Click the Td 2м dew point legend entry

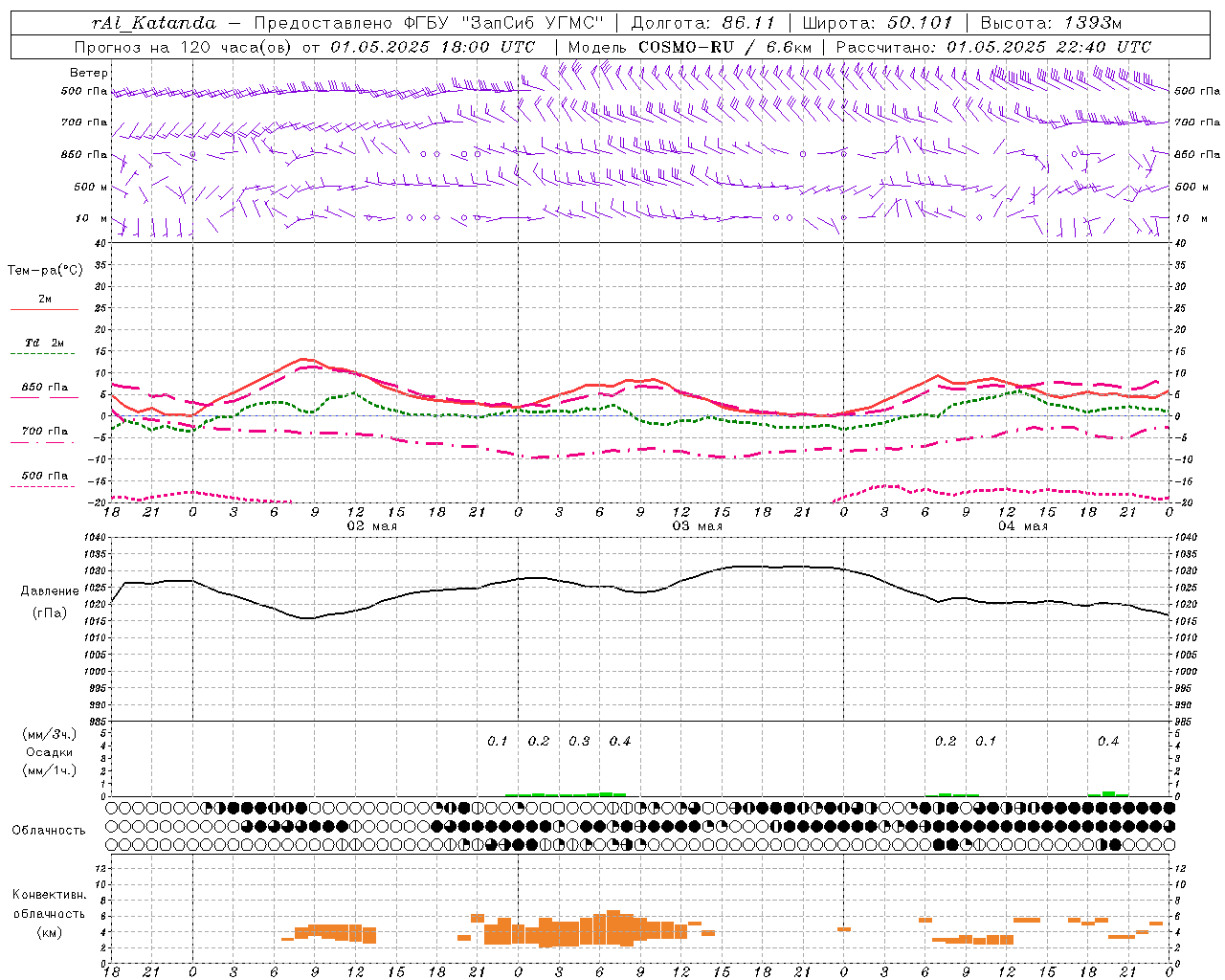pos(45,343)
